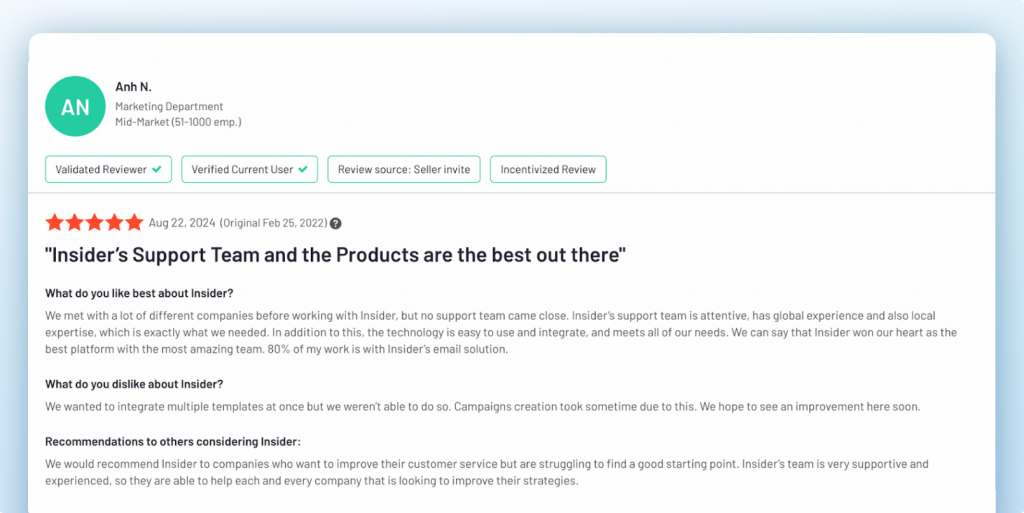Click the Validated Reviewer green checkmark
The width and height of the screenshot is (1024, 513).
point(157,169)
